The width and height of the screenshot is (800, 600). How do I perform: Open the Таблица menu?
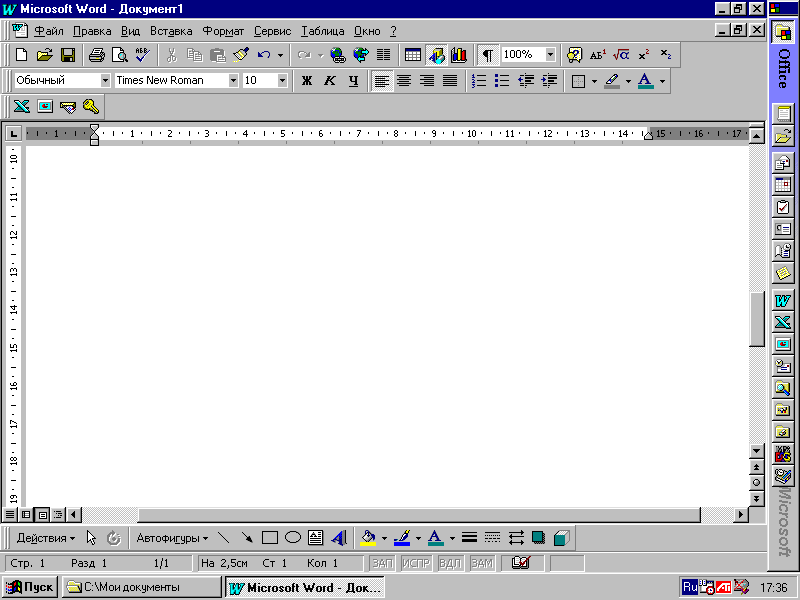pos(322,31)
